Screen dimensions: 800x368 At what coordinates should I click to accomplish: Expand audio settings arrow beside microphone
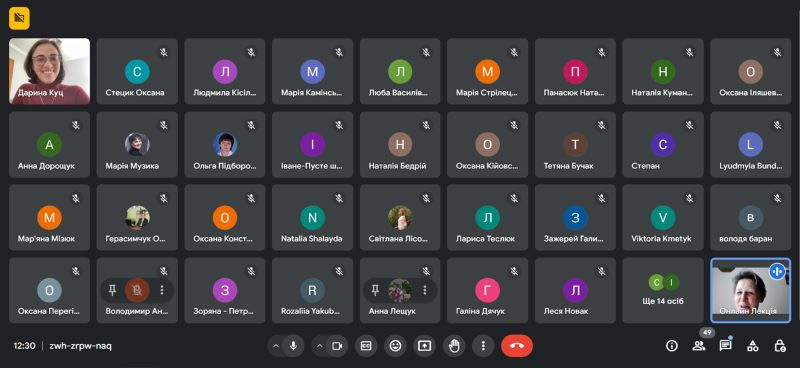[276, 346]
